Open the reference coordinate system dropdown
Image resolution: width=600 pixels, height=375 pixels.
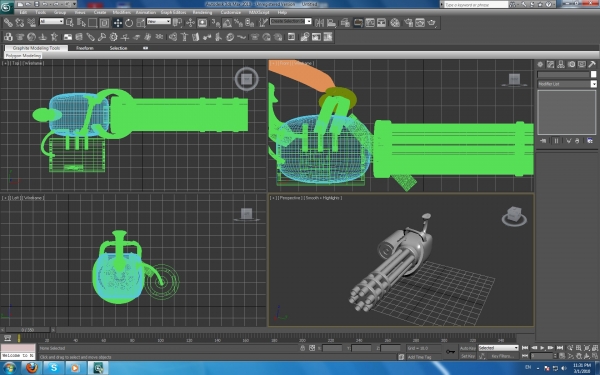[x=159, y=22]
